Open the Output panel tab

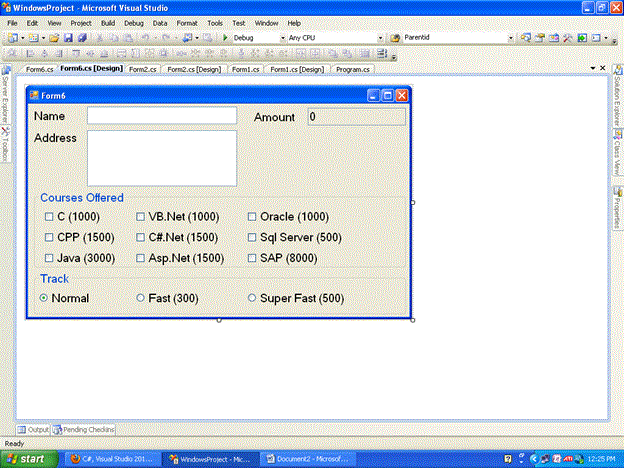33,430
